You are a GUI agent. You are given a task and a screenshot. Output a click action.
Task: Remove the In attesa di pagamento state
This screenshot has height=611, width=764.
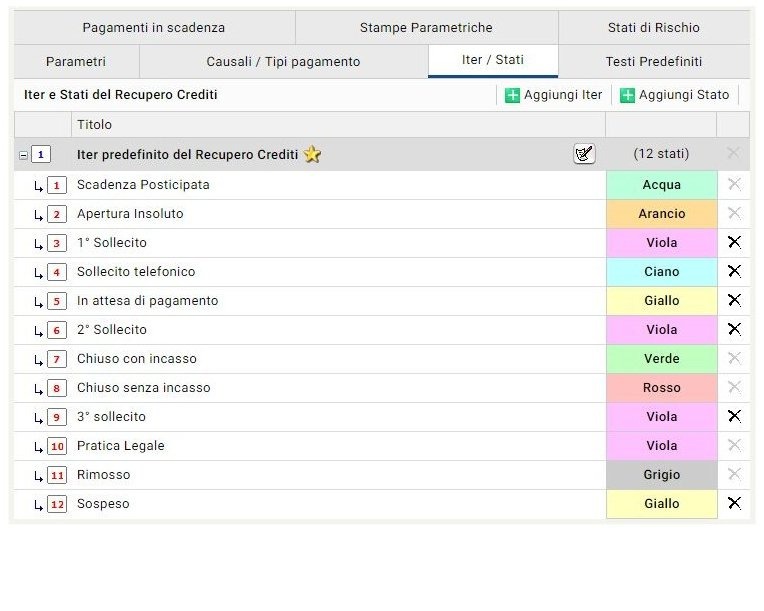tap(734, 300)
